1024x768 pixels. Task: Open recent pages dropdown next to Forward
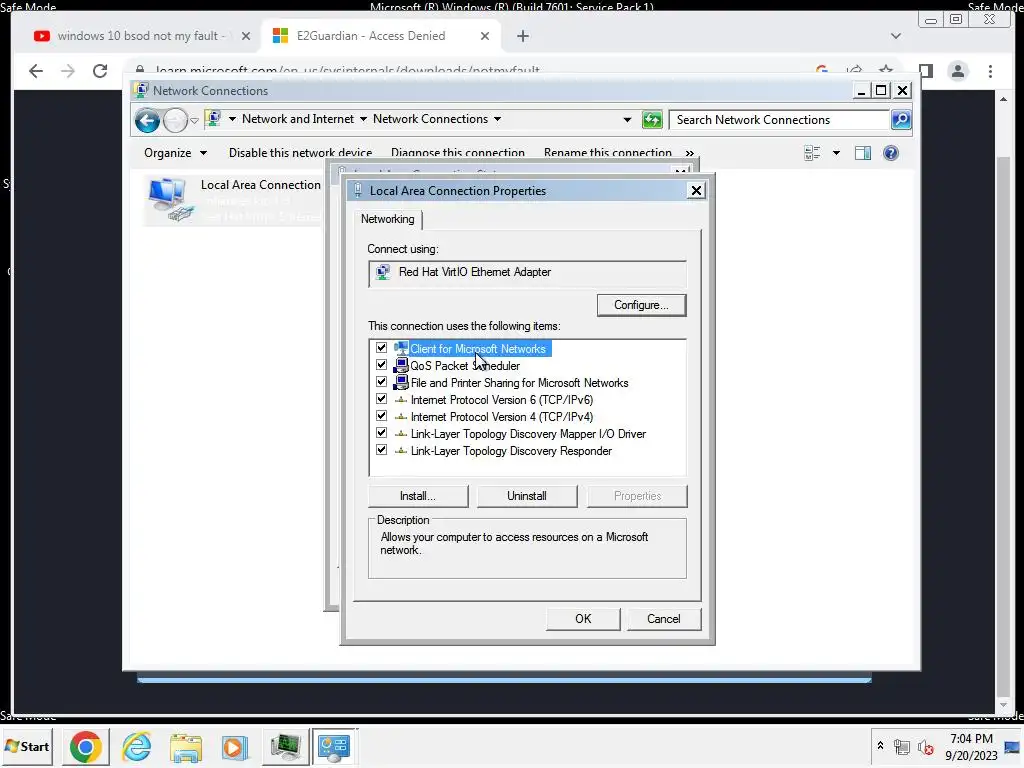click(195, 121)
